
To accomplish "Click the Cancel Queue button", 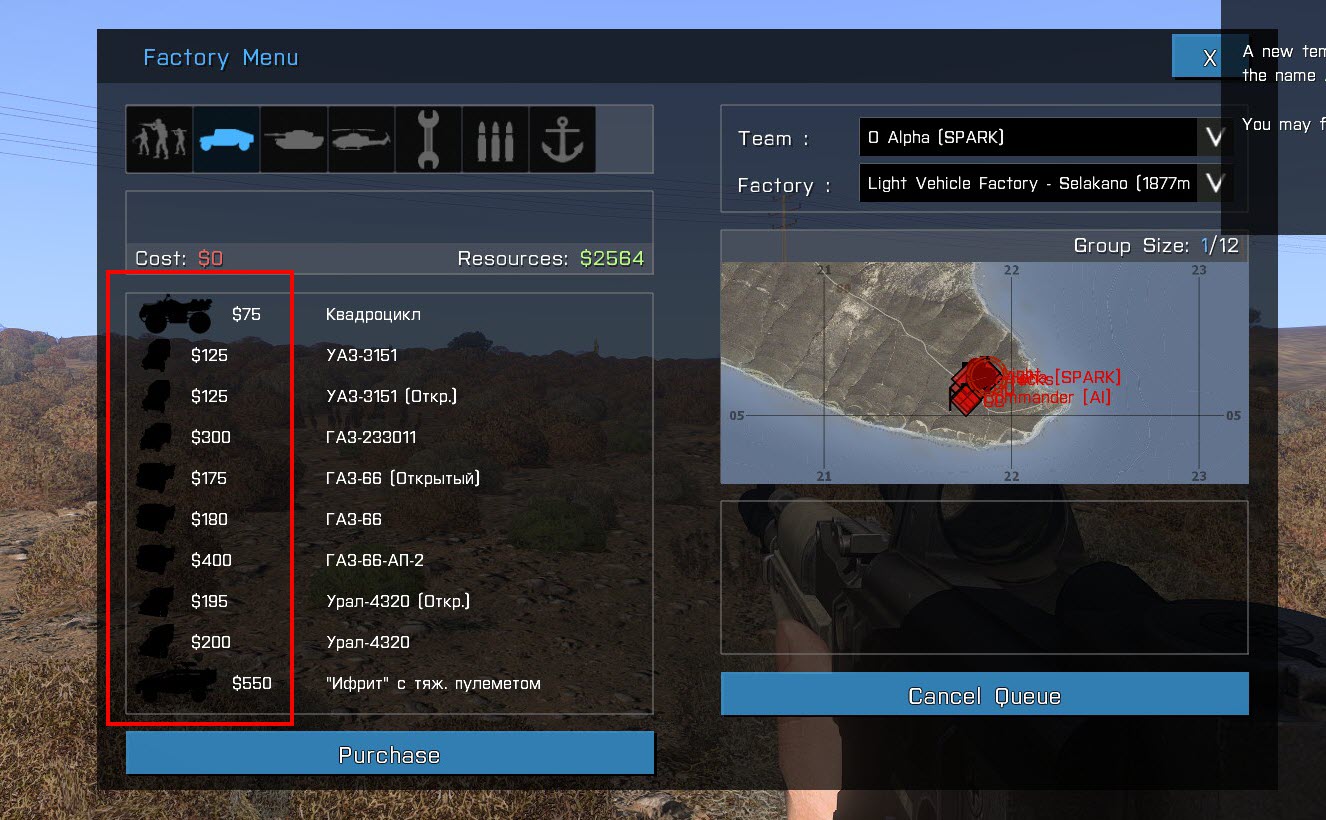I will coord(984,695).
